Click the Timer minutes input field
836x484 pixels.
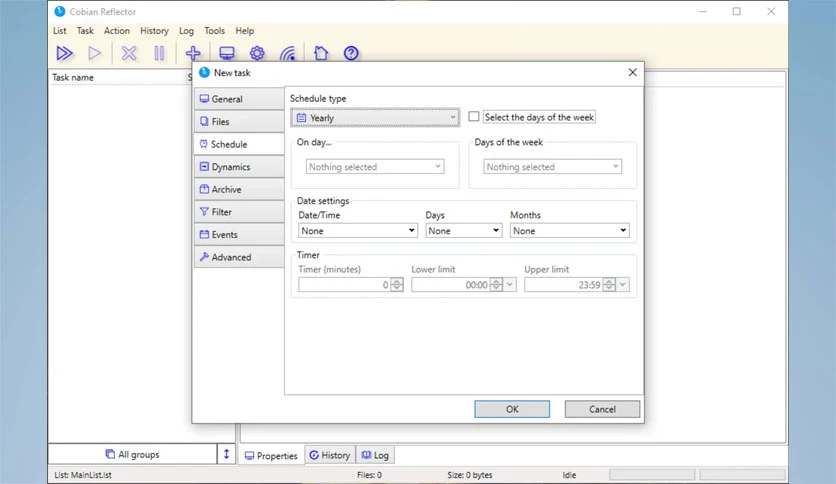344,285
